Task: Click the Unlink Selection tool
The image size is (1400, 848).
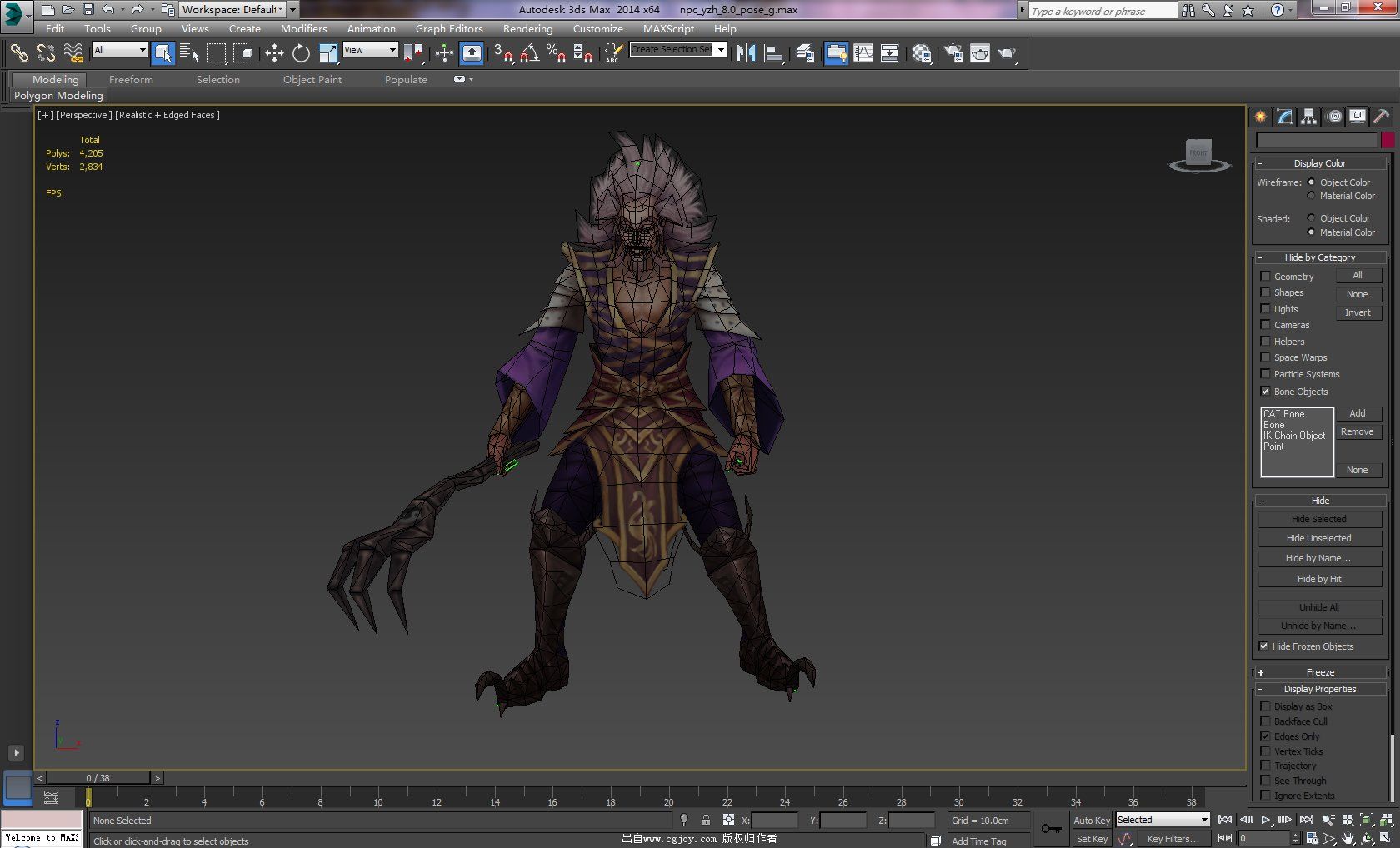Action: 46,53
